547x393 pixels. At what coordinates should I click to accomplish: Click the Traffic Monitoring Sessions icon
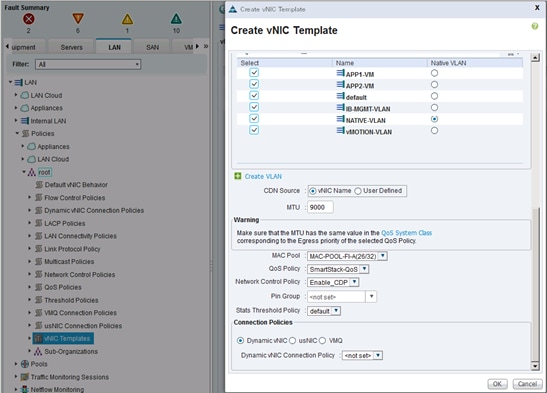tap(25, 377)
